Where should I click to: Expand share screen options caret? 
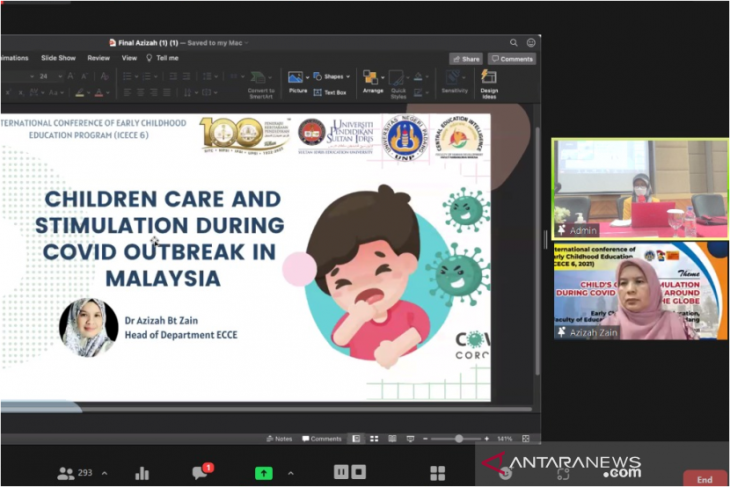pyautogui.click(x=291, y=473)
